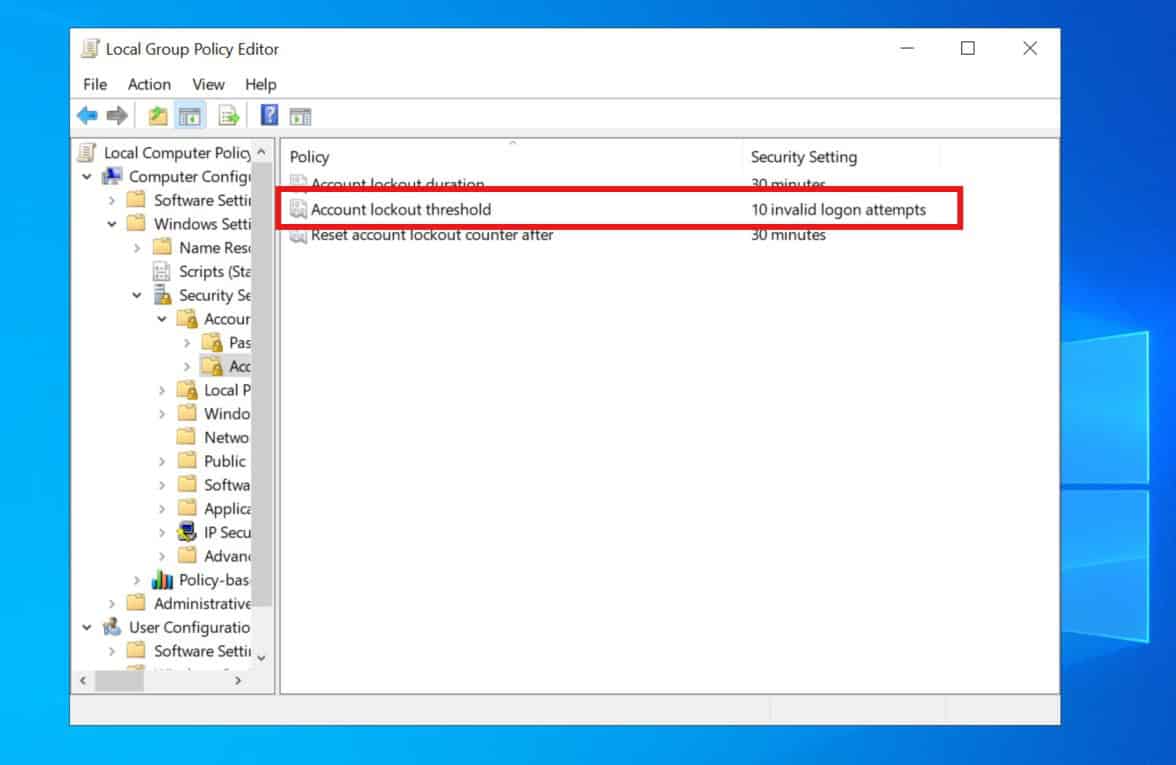The height and width of the screenshot is (765, 1176).
Task: Collapse the Computer Configuration node
Action: [87, 176]
